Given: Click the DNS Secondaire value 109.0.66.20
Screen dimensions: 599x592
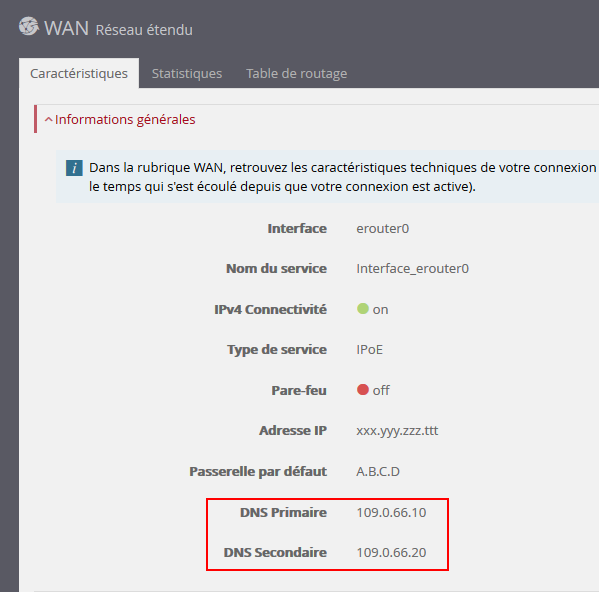Looking at the screenshot, I should pyautogui.click(x=391, y=553).
